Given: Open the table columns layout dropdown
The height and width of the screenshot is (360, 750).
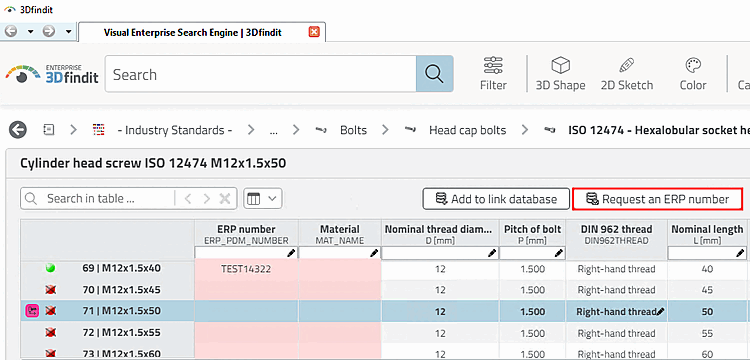Looking at the screenshot, I should (x=263, y=198).
